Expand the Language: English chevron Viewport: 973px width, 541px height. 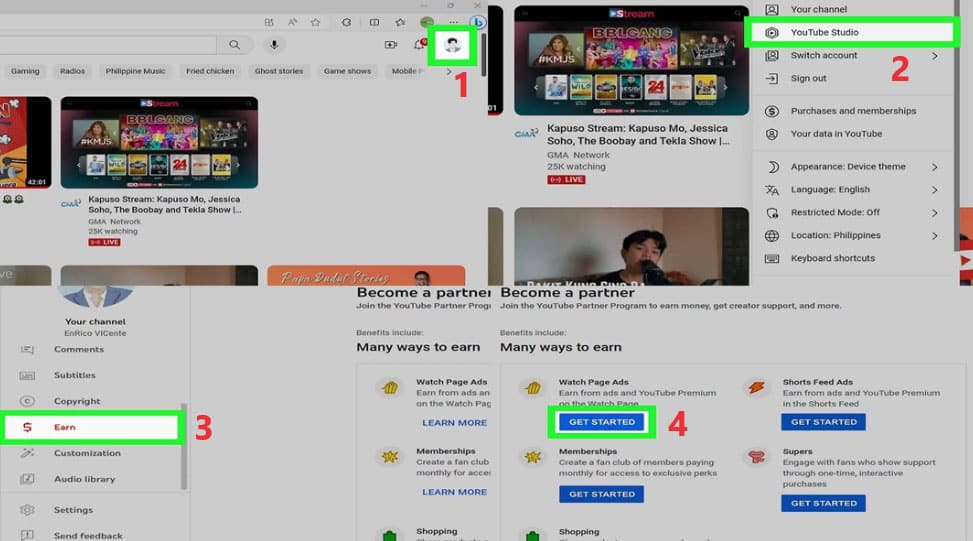click(x=935, y=190)
